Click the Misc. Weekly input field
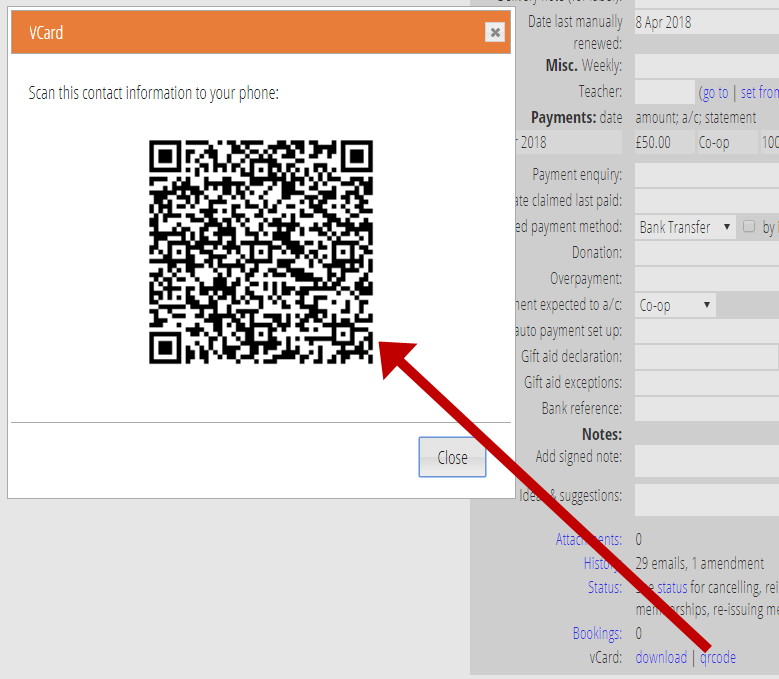The height and width of the screenshot is (679, 779). click(x=707, y=66)
